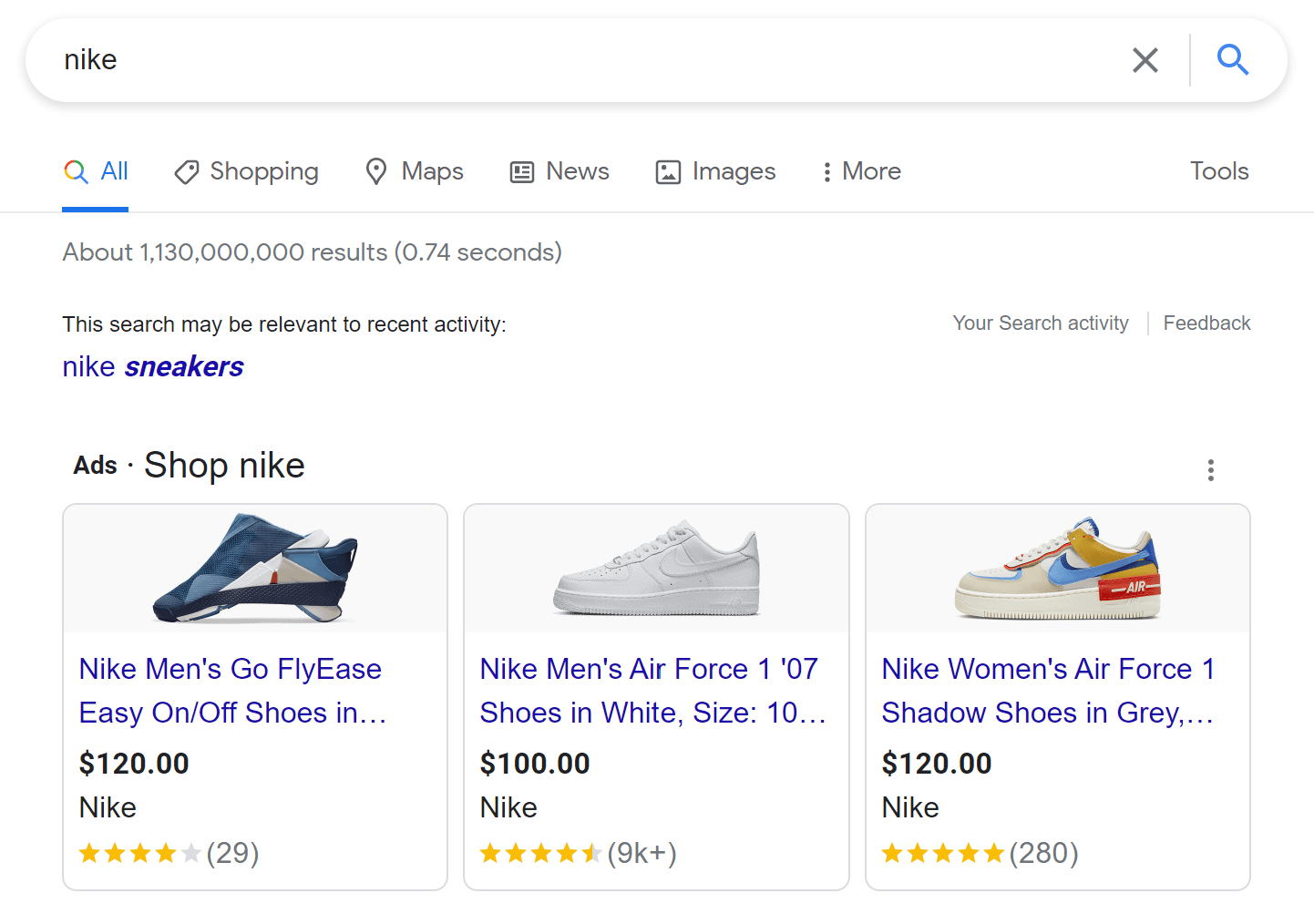Clear the search box with the X icon
Viewport: 1314px width, 924px height.
point(1145,60)
